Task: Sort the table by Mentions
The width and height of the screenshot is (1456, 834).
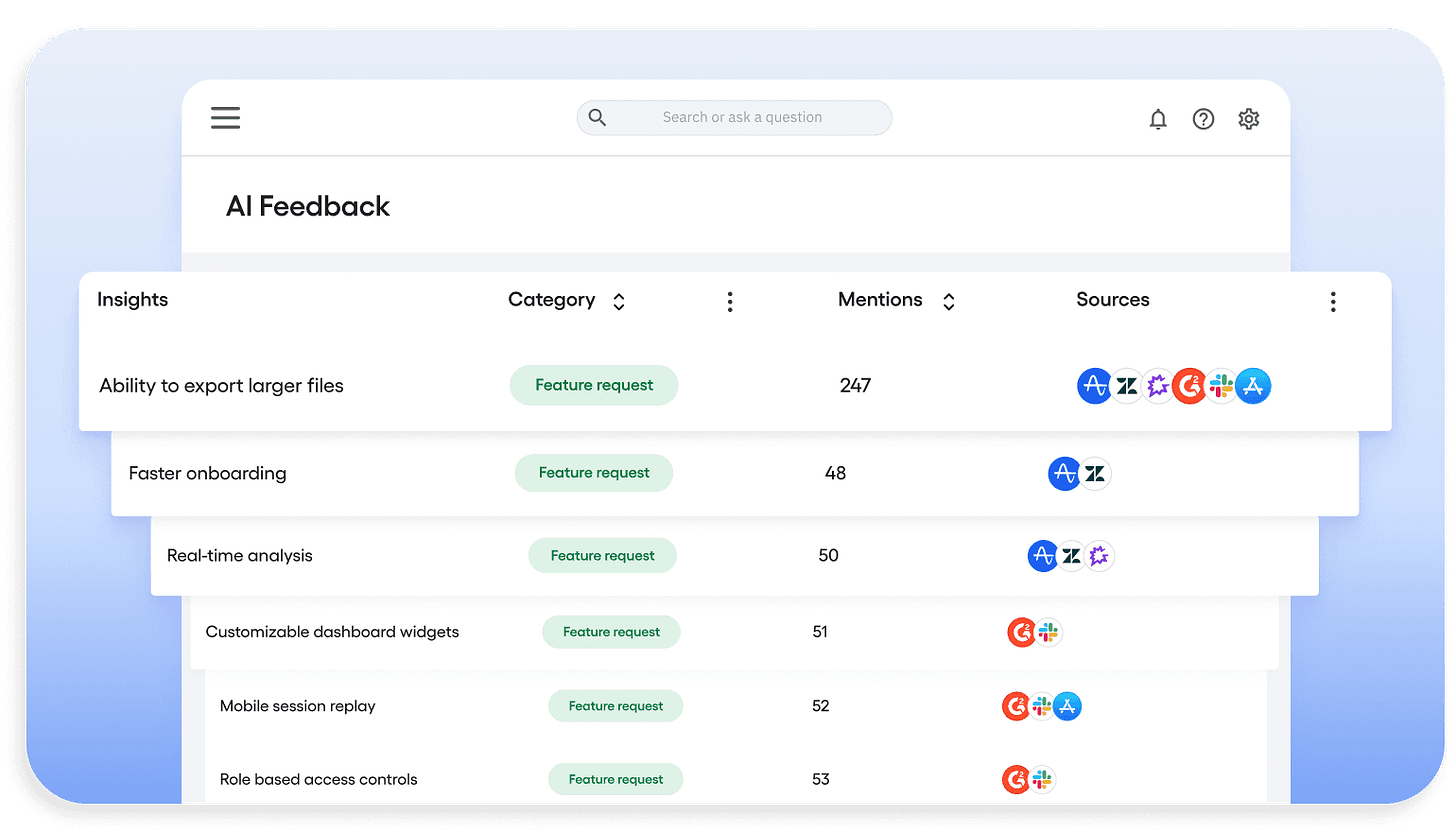Action: coord(947,300)
